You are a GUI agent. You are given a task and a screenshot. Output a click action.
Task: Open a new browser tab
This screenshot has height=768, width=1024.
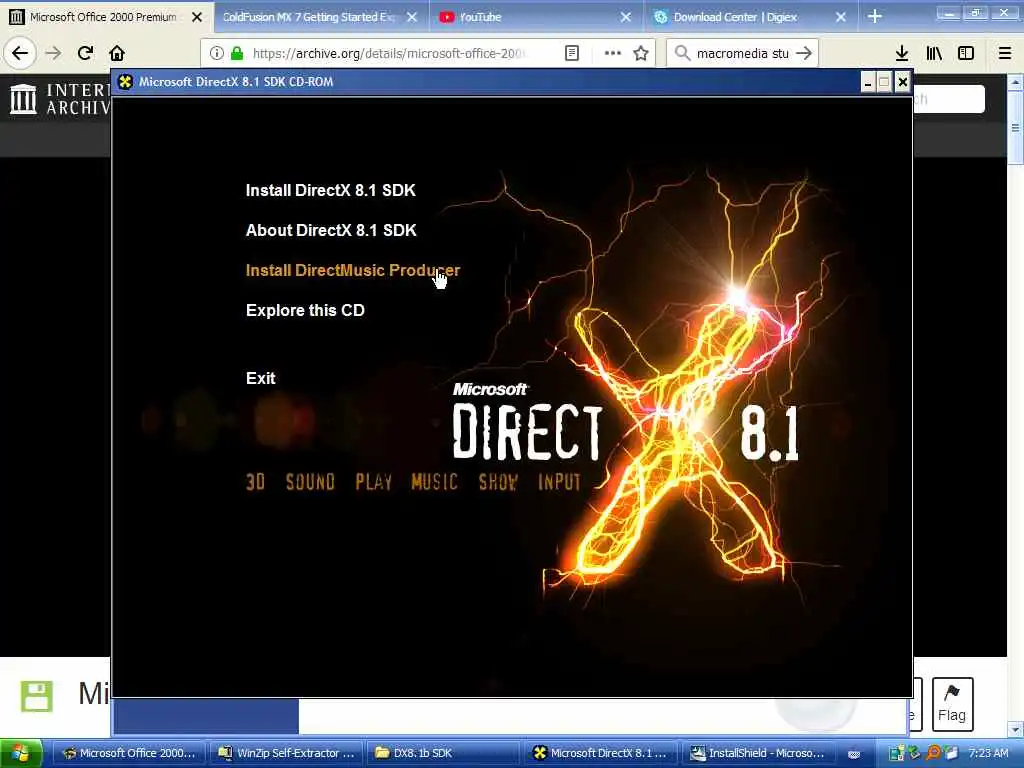tap(875, 17)
